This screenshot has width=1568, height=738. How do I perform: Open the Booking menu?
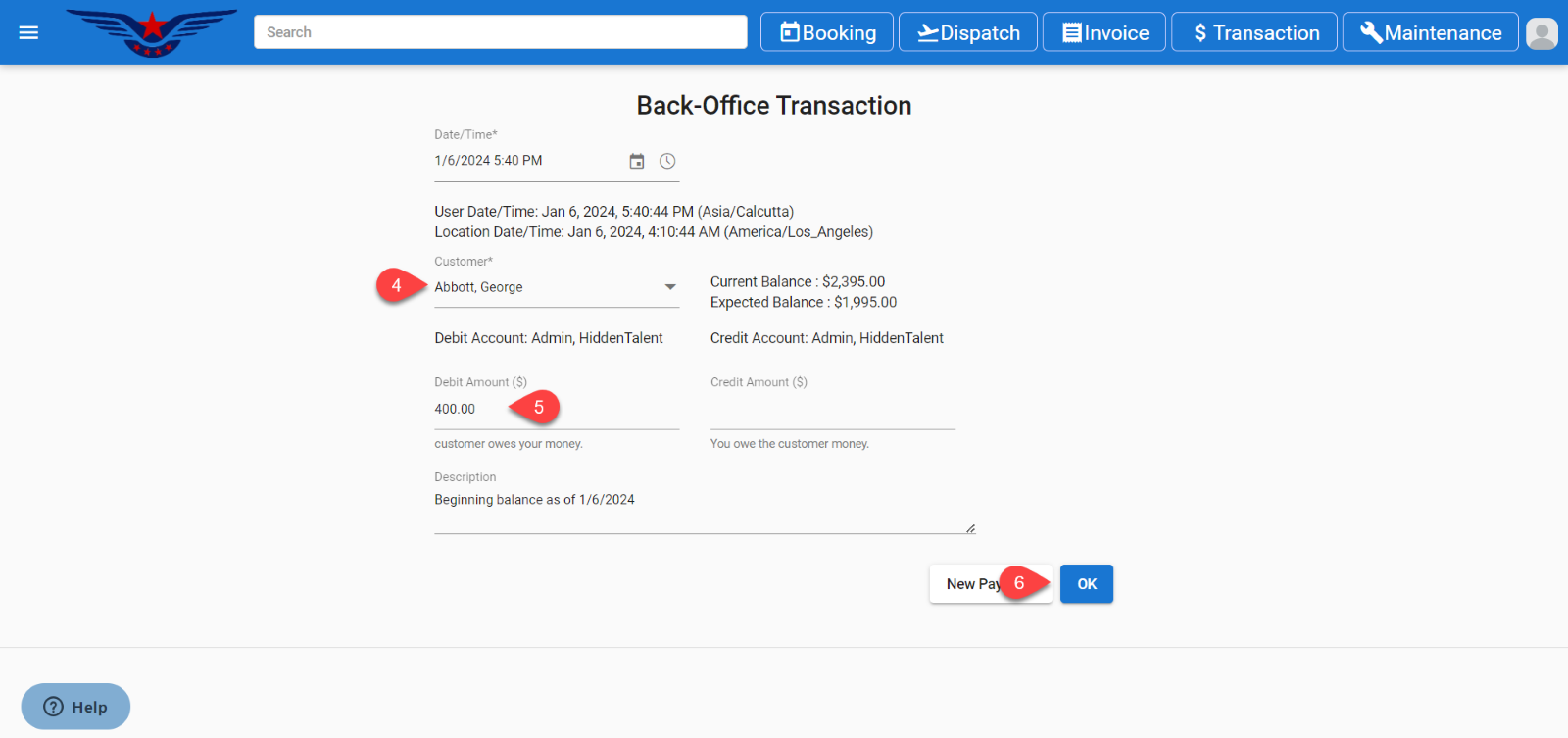(x=827, y=32)
